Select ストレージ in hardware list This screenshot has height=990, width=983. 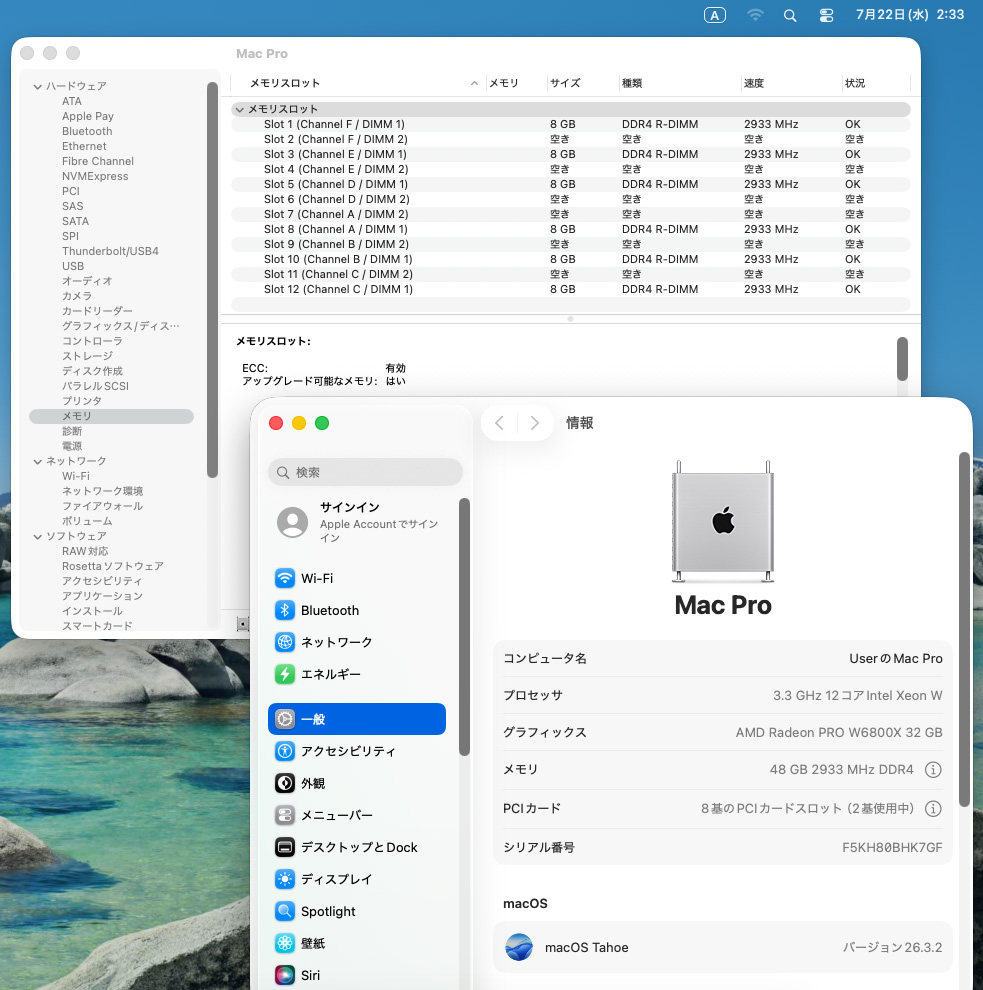tap(88, 356)
